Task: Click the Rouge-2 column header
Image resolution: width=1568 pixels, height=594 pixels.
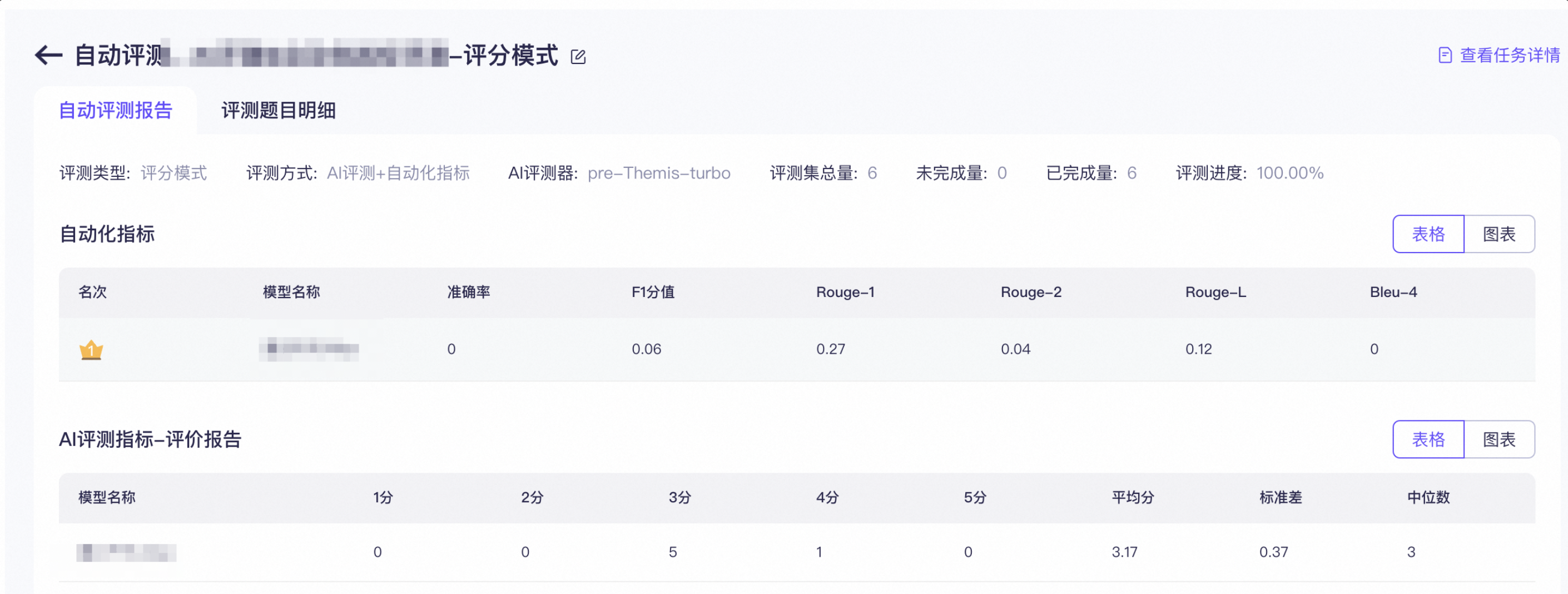Action: [x=1030, y=292]
